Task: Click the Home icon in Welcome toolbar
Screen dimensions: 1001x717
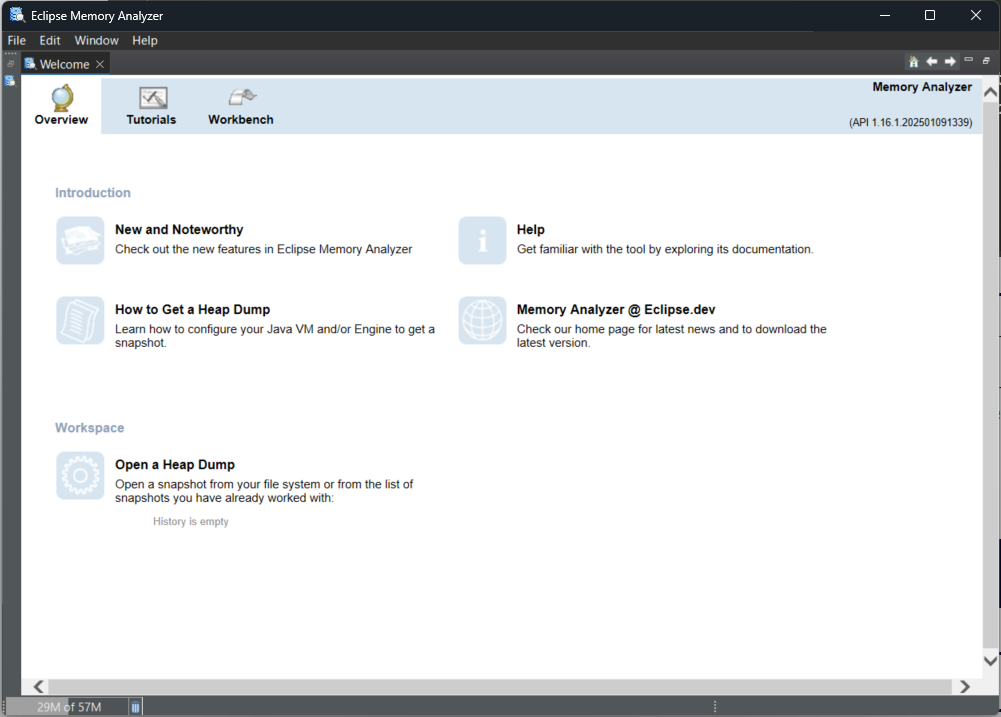Action: tap(913, 62)
